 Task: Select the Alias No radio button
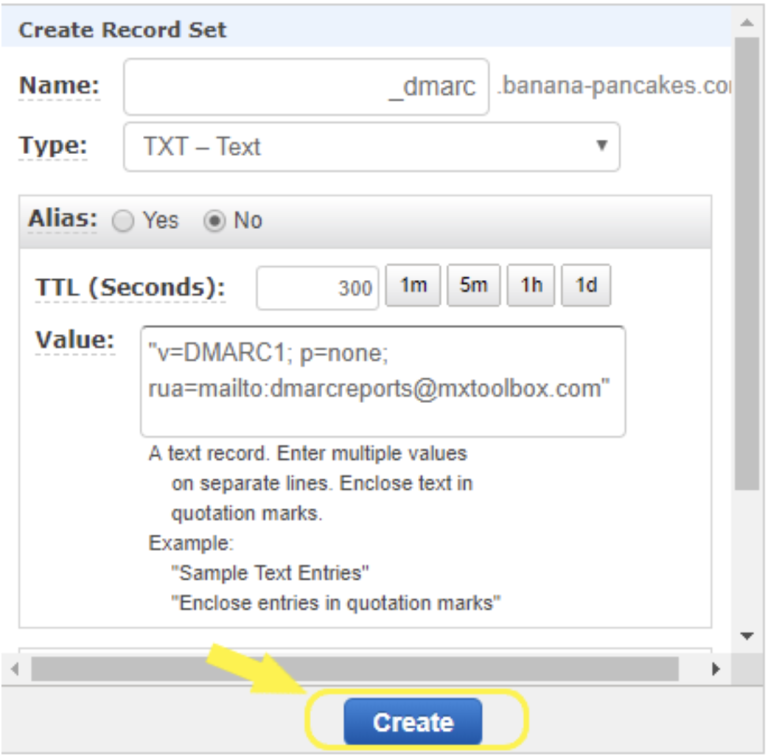(213, 221)
